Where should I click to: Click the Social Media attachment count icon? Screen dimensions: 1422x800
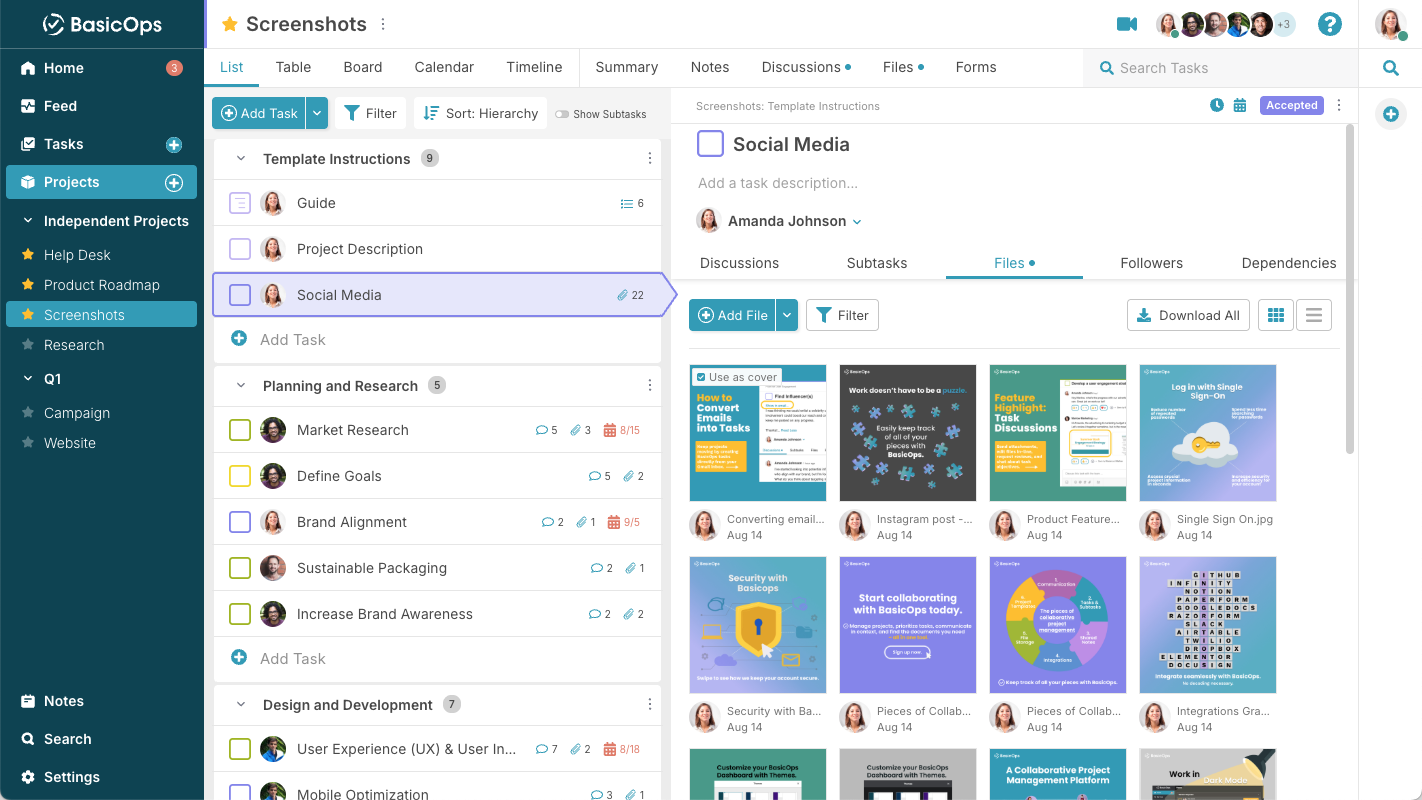[x=630, y=295]
